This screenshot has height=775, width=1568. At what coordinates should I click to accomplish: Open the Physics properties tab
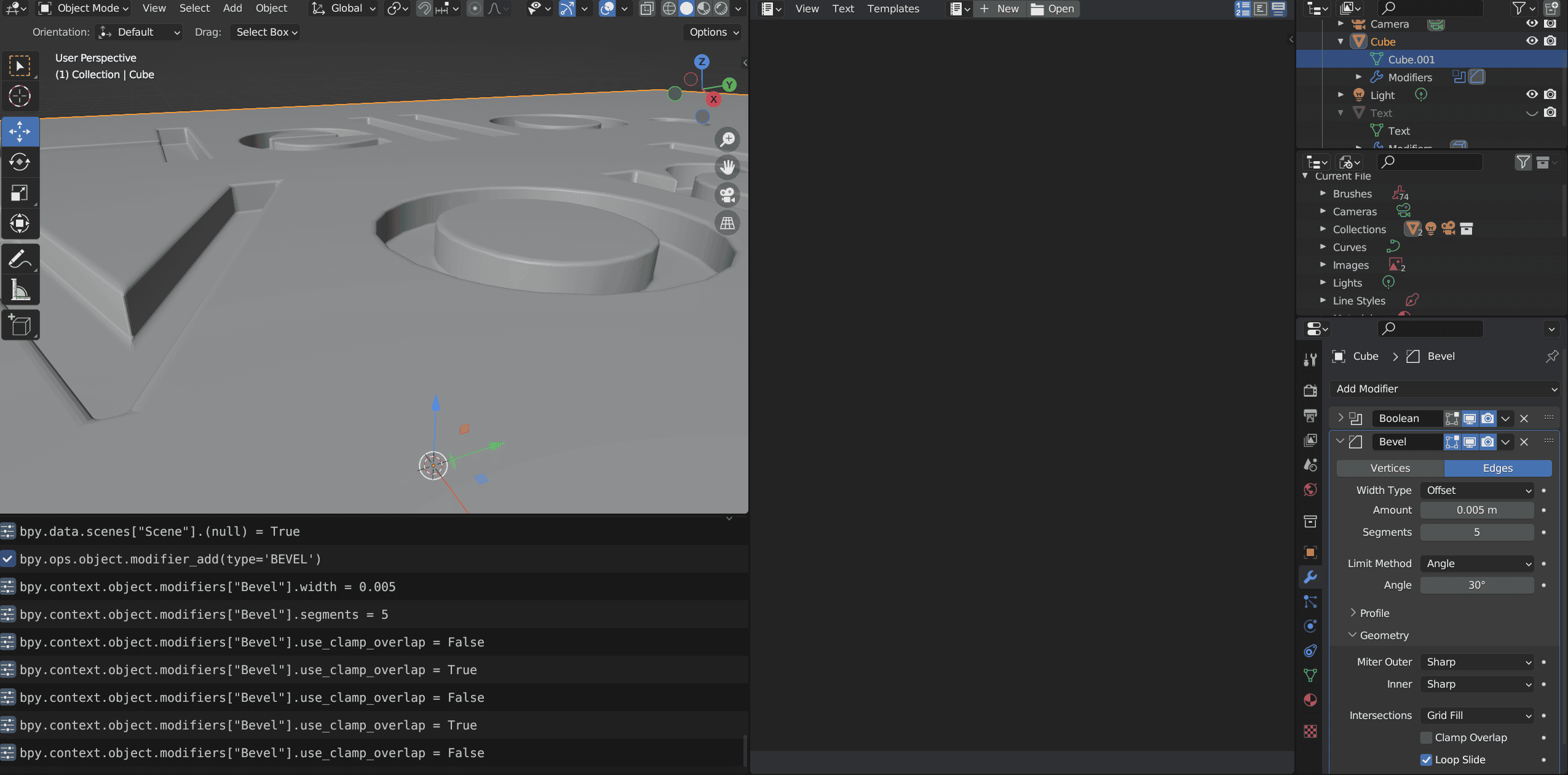pos(1310,626)
